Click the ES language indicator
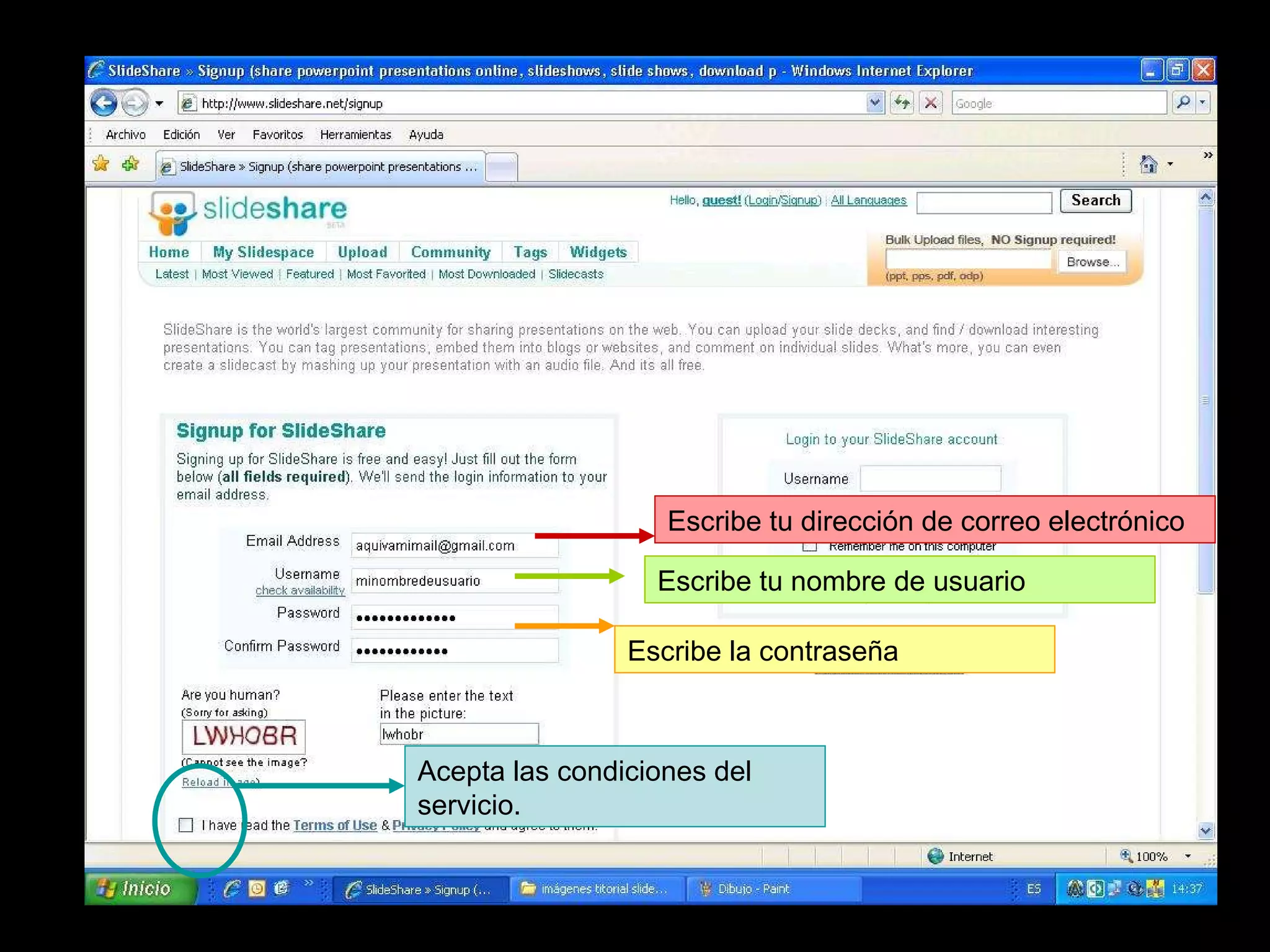The height and width of the screenshot is (952, 1270). pos(1034,889)
